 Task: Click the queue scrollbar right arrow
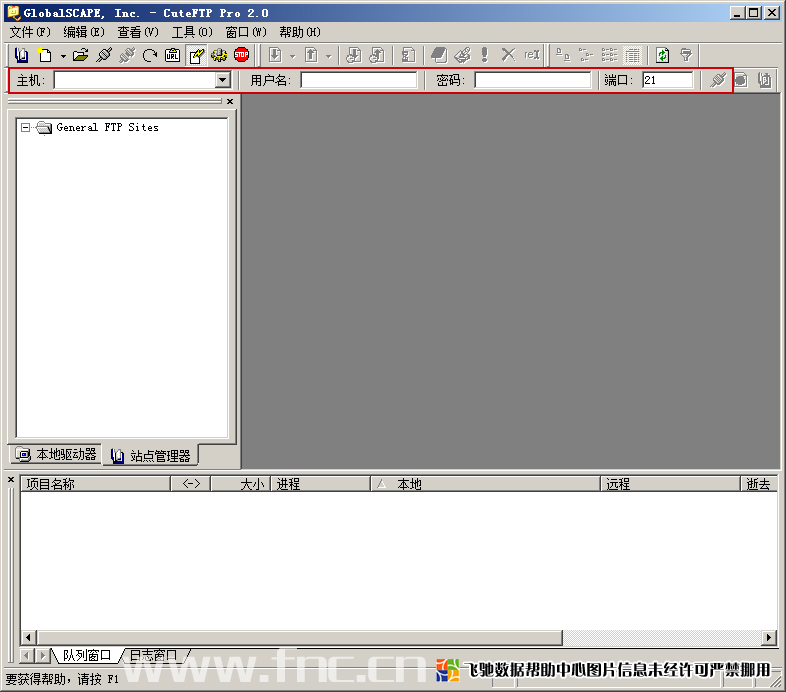(768, 637)
